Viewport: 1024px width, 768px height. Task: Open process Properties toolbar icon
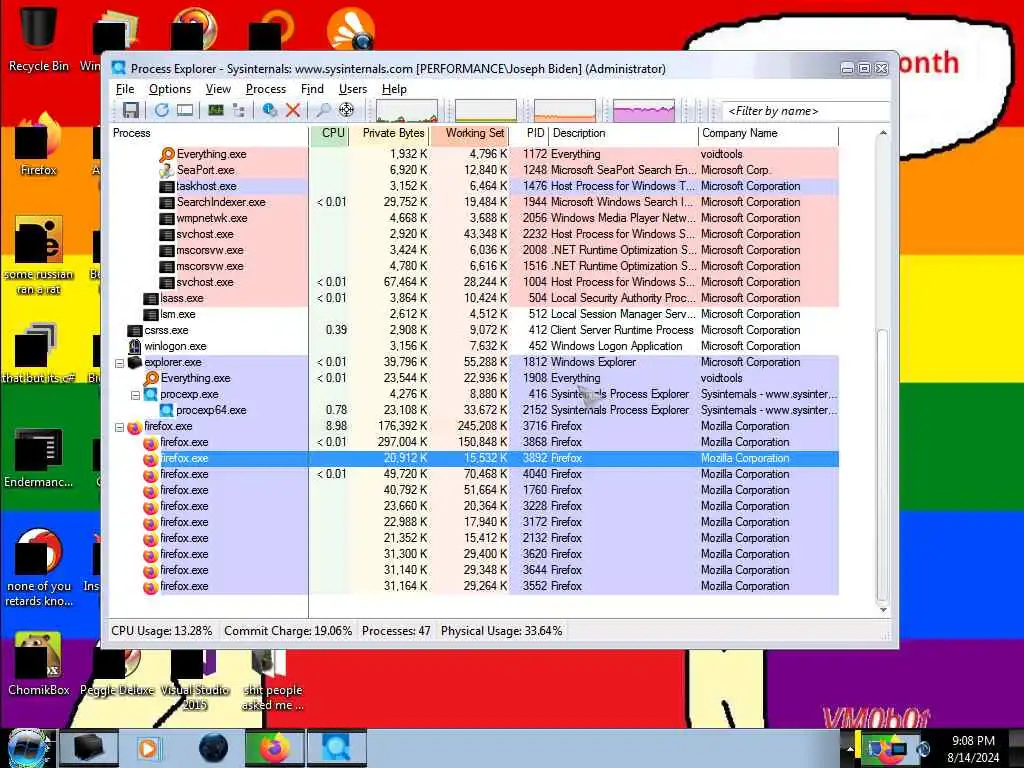269,110
